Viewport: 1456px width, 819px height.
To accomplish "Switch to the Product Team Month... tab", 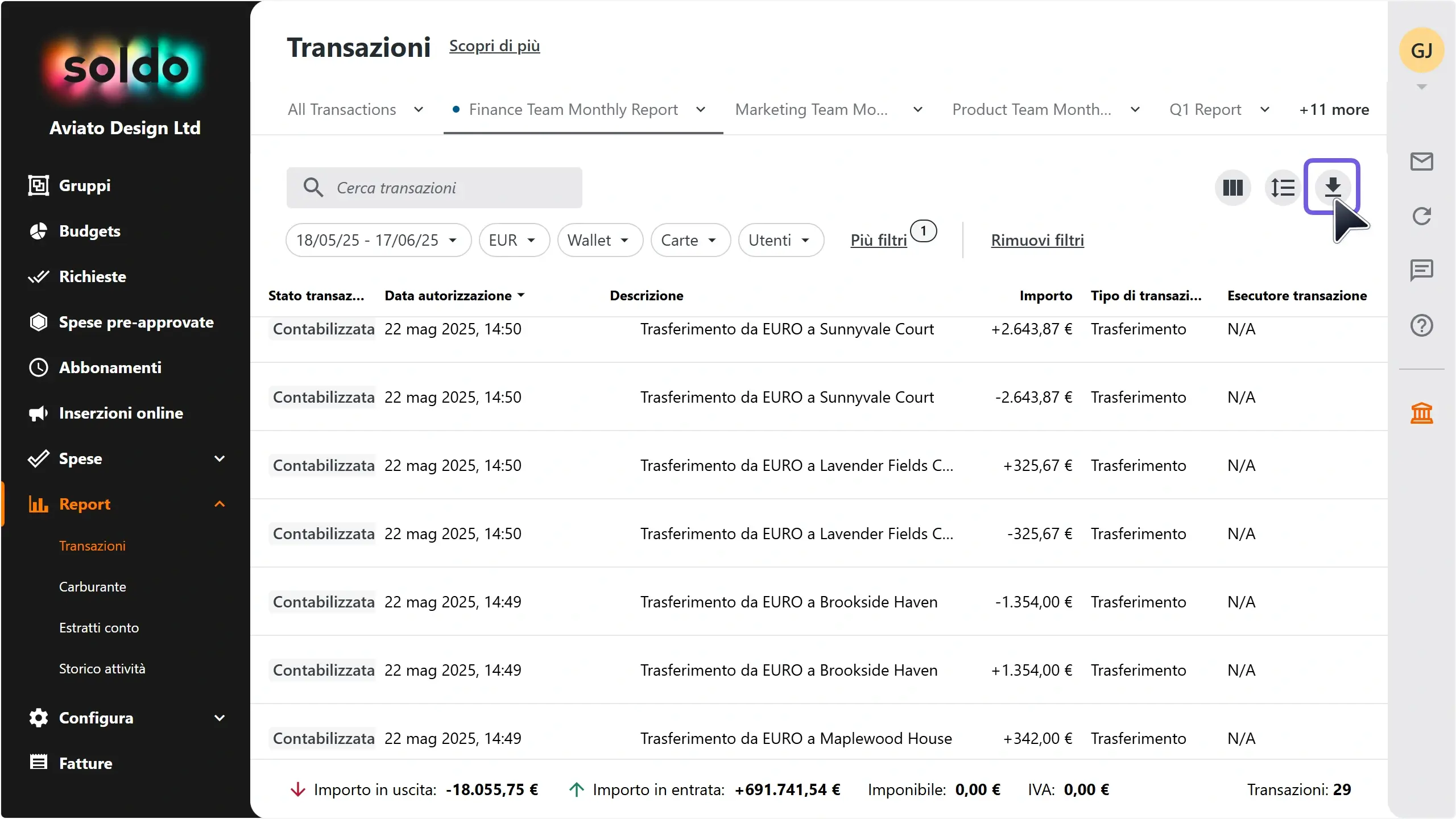I will click(1032, 109).
